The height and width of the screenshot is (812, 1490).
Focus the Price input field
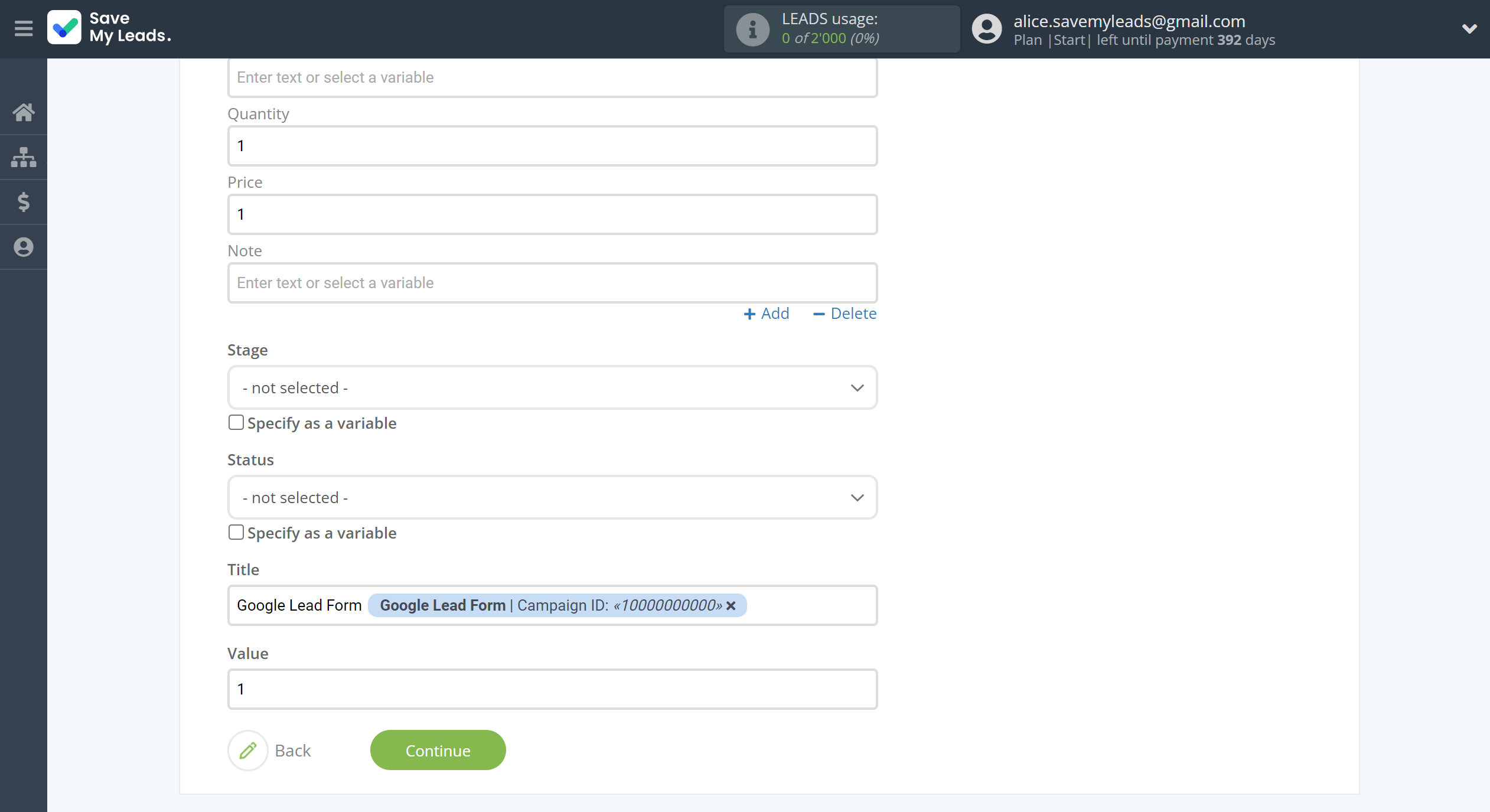coord(552,214)
